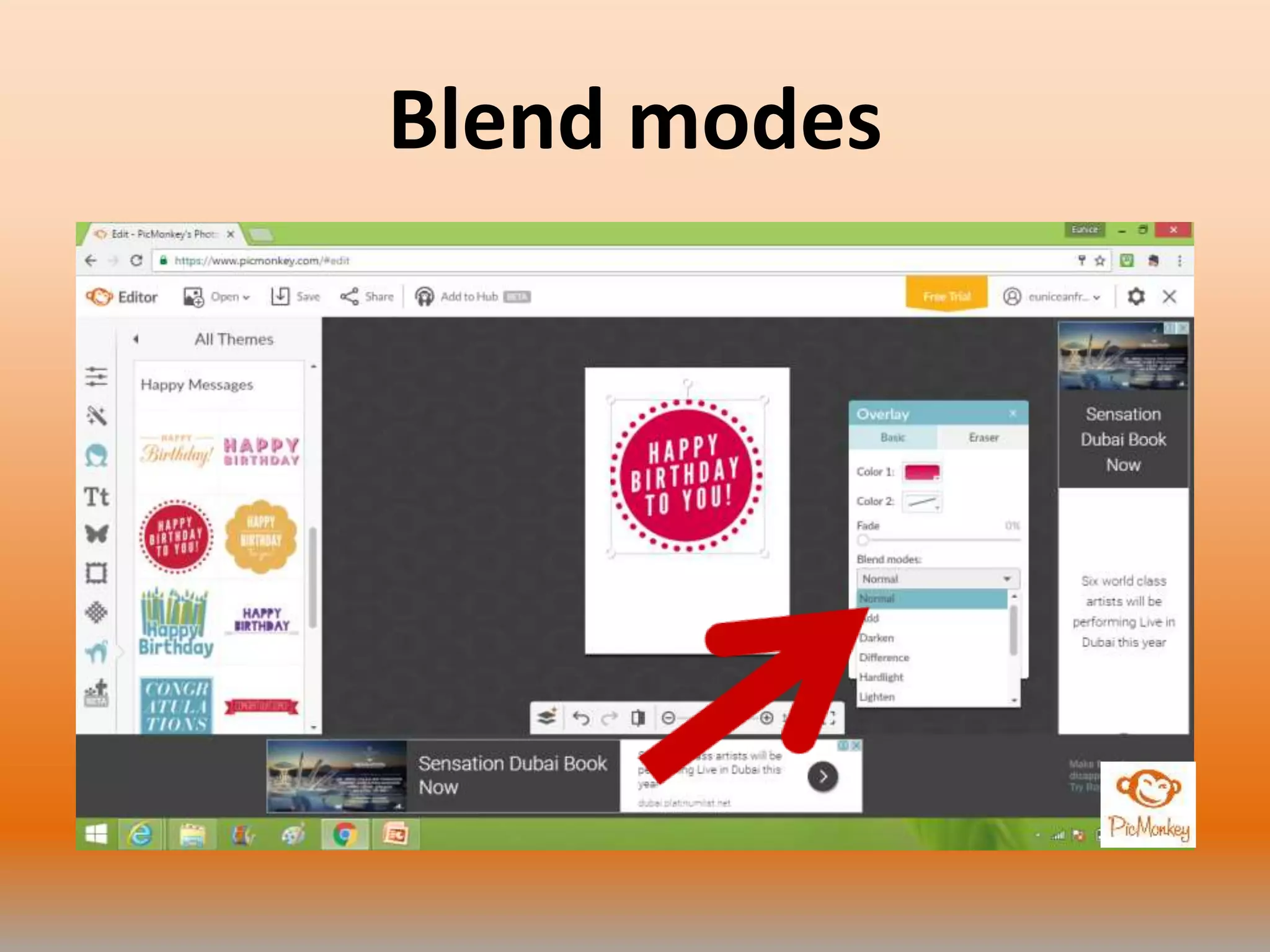
Task: Open the Overlays butterfly icon
Action: pos(96,534)
